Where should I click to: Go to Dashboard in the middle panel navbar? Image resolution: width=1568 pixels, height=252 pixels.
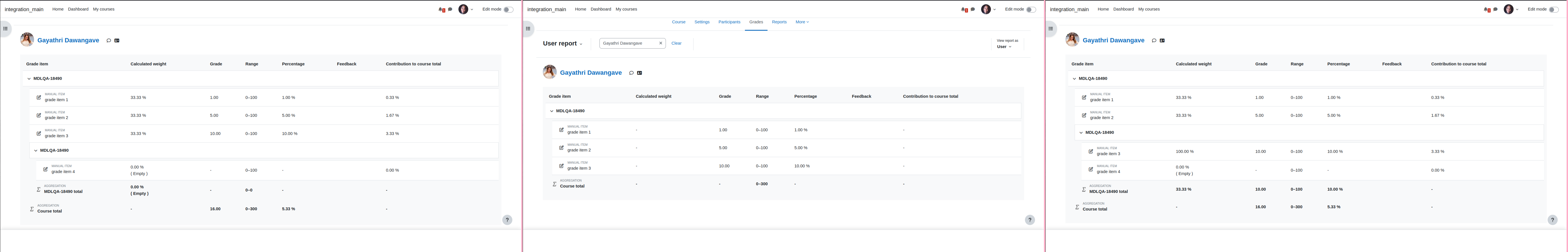(601, 9)
